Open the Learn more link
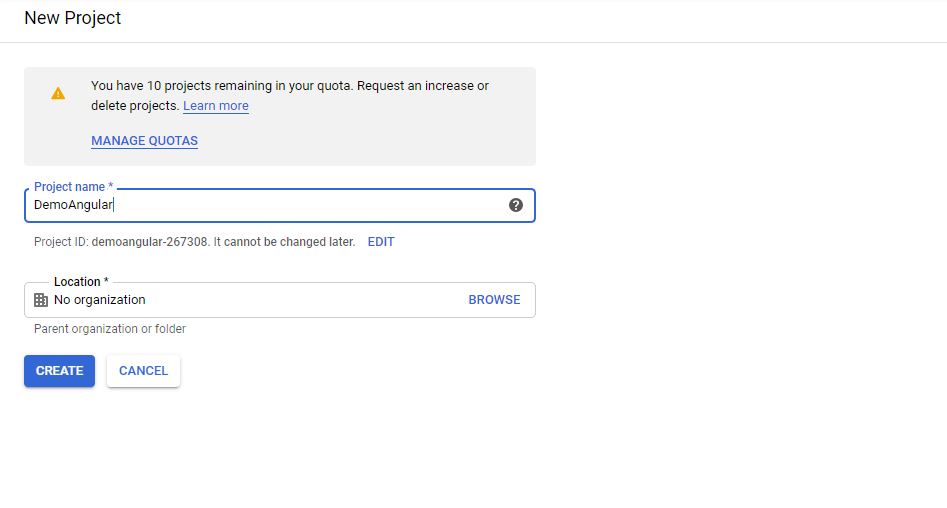This screenshot has height=508, width=947. point(216,106)
